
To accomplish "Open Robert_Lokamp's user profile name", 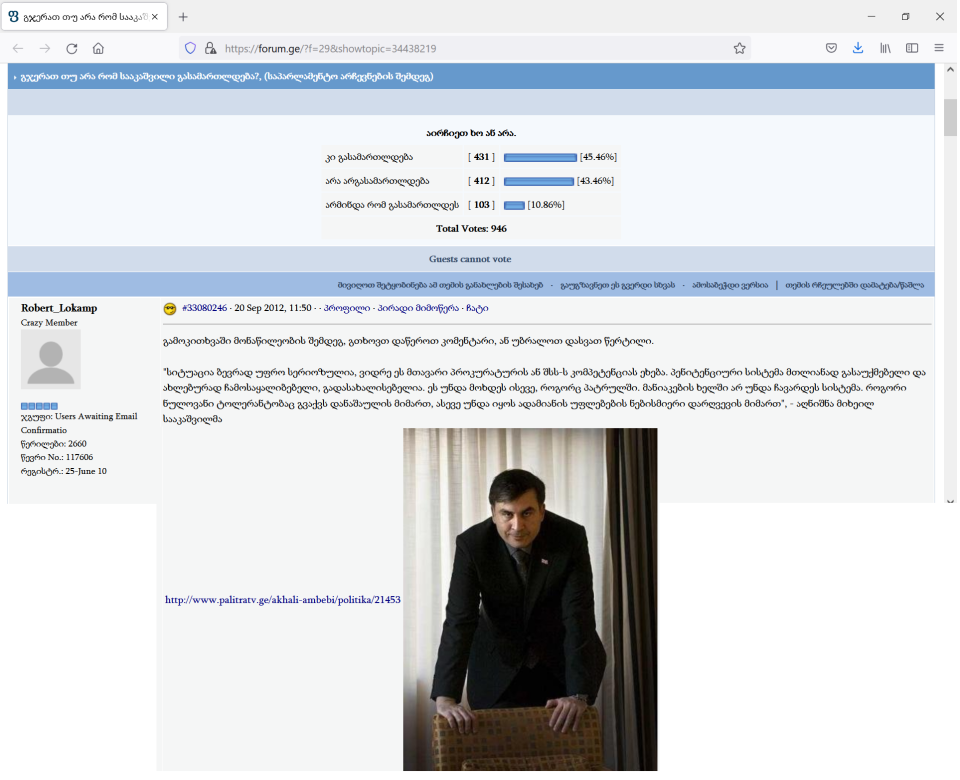I will tap(59, 308).
